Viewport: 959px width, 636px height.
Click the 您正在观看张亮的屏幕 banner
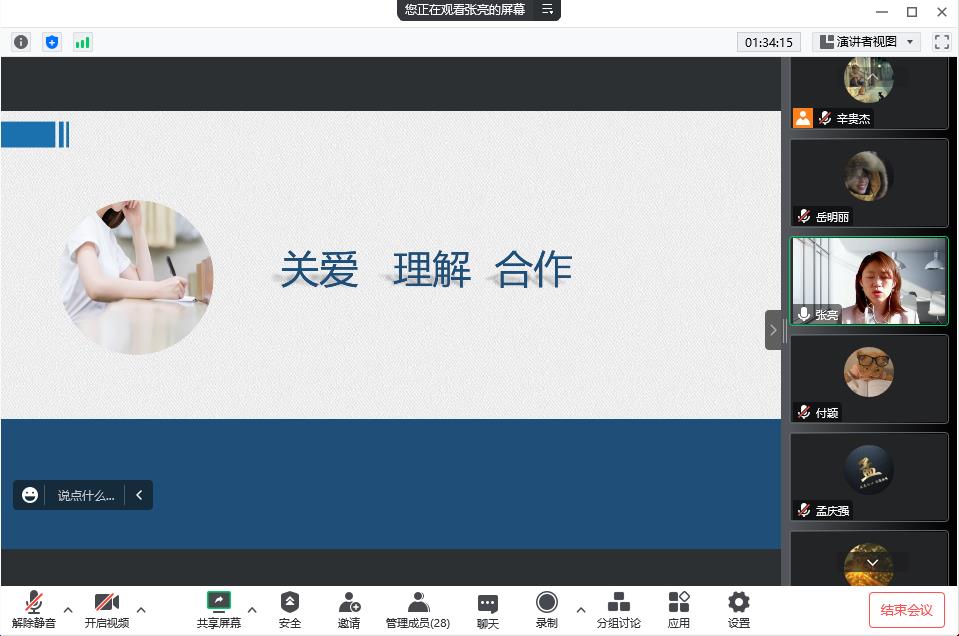pos(465,9)
